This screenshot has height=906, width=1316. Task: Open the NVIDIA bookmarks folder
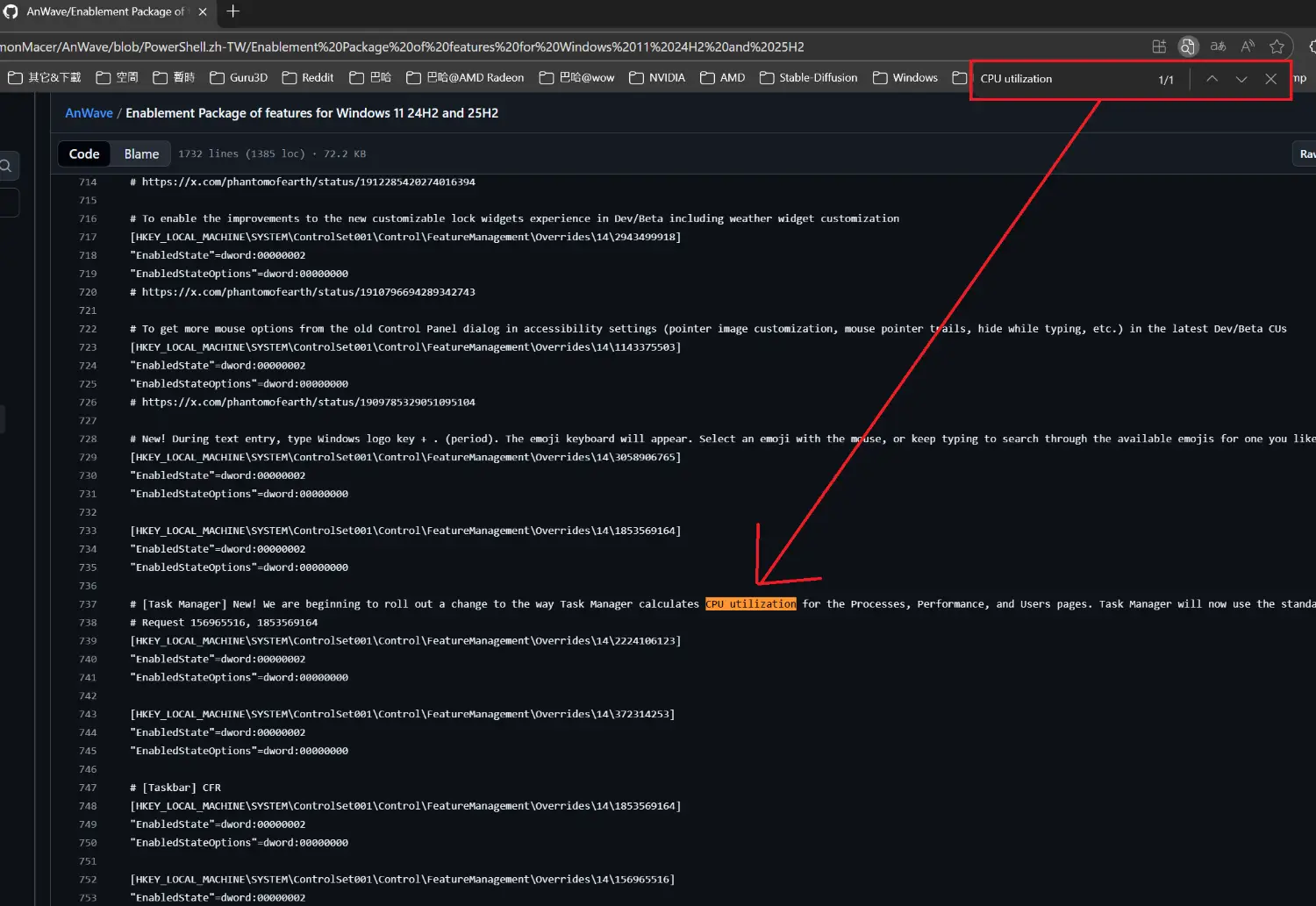coord(657,77)
